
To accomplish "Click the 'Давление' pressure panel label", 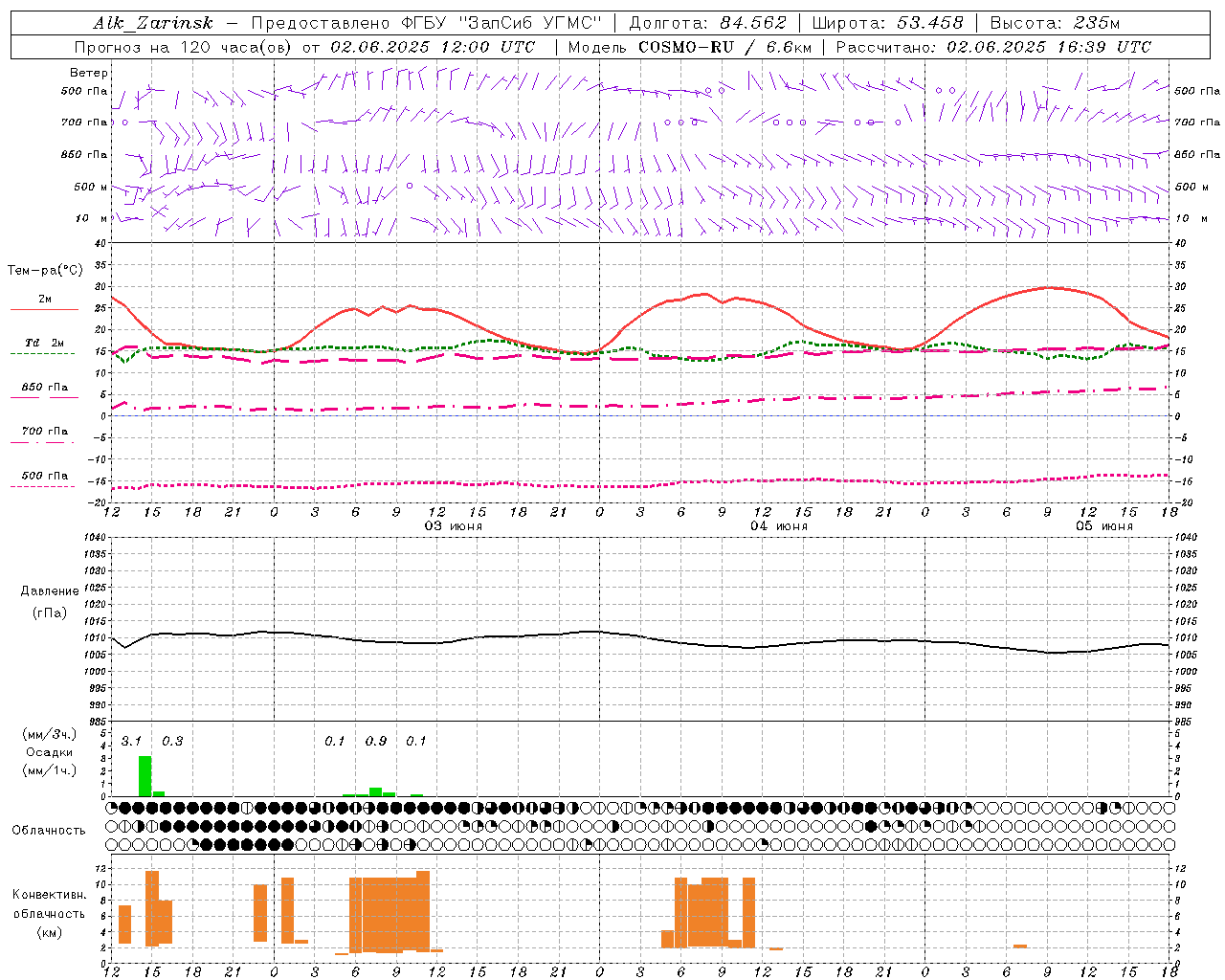I will 49,591.
